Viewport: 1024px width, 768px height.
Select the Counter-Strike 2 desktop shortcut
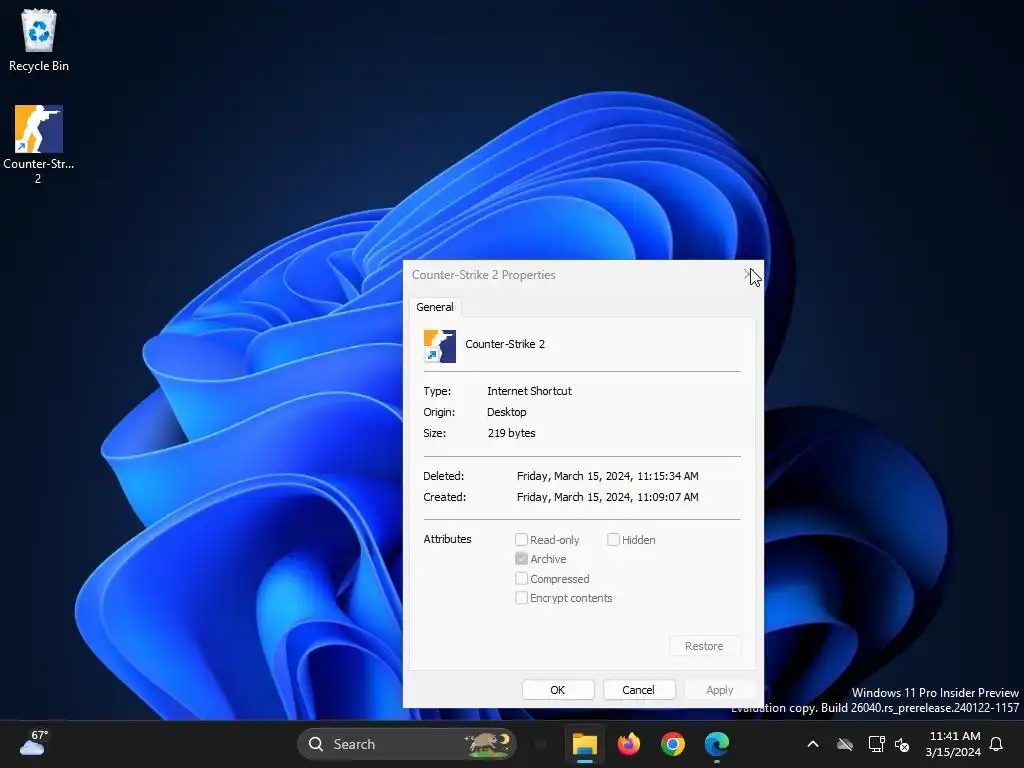39,144
